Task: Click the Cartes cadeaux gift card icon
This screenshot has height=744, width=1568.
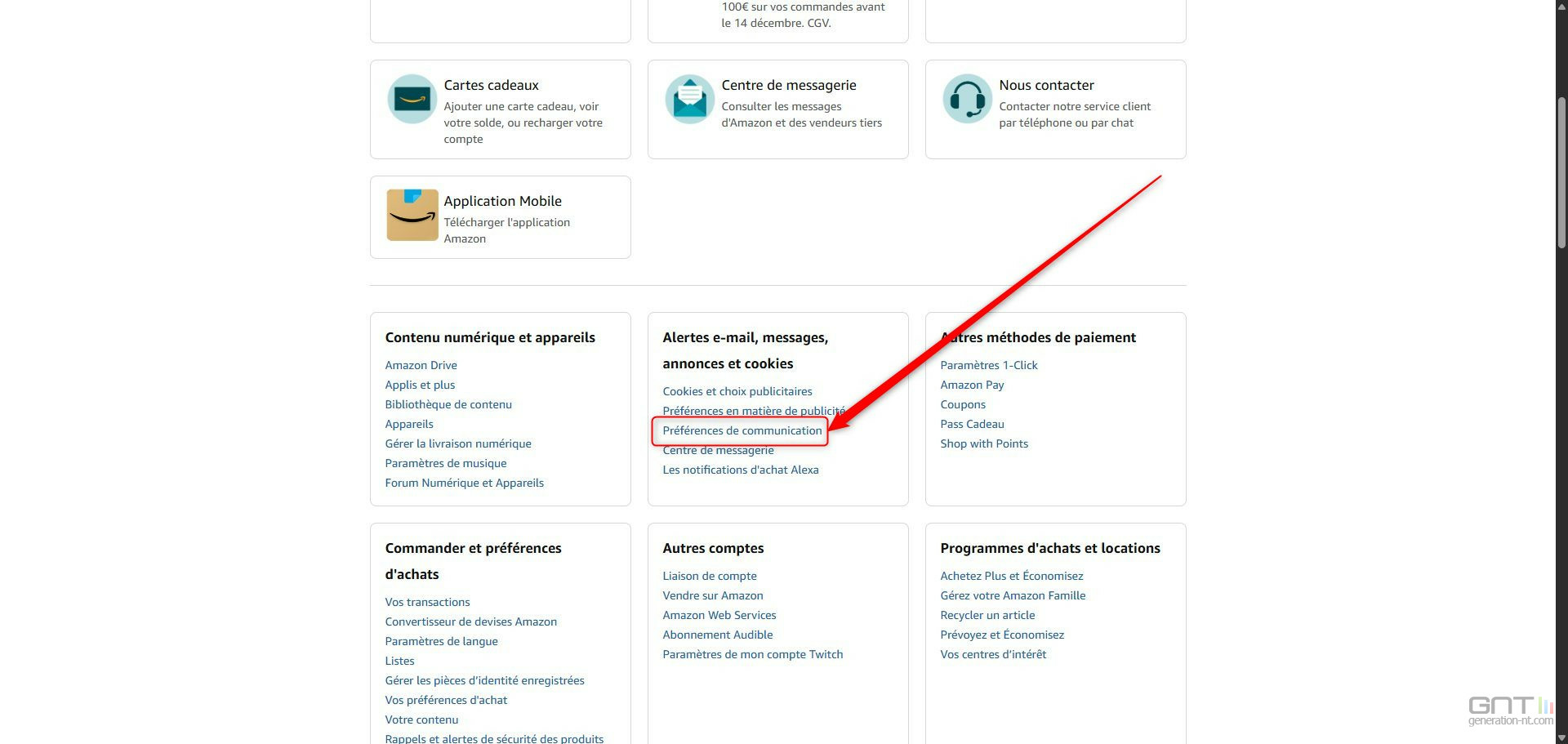Action: [412, 99]
